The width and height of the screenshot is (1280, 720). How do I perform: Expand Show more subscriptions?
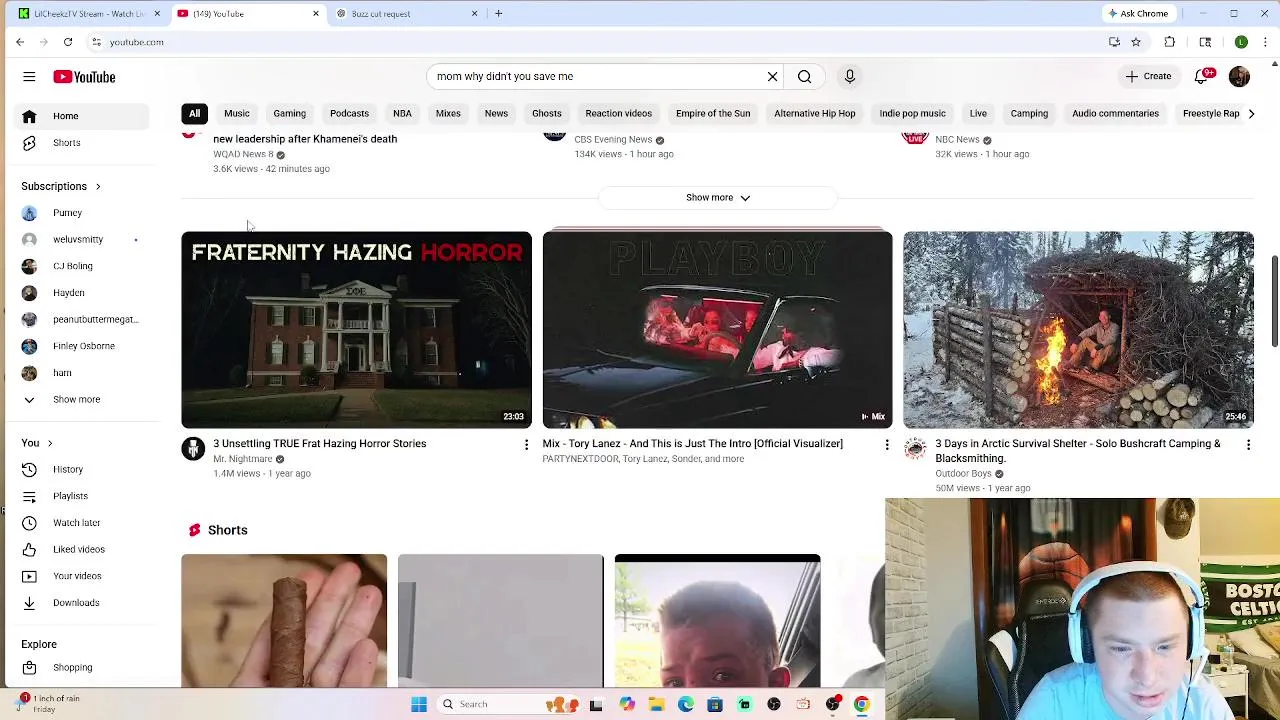[78, 400]
